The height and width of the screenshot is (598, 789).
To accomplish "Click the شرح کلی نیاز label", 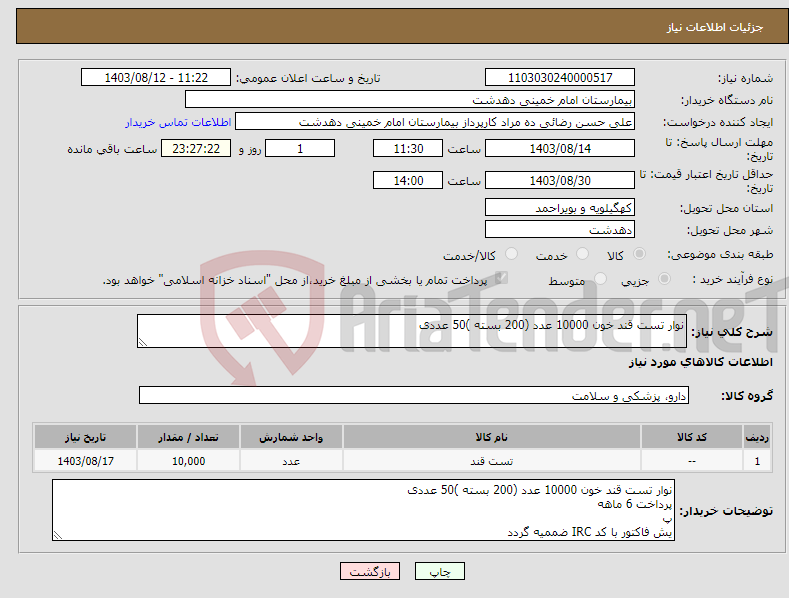I will click(732, 332).
